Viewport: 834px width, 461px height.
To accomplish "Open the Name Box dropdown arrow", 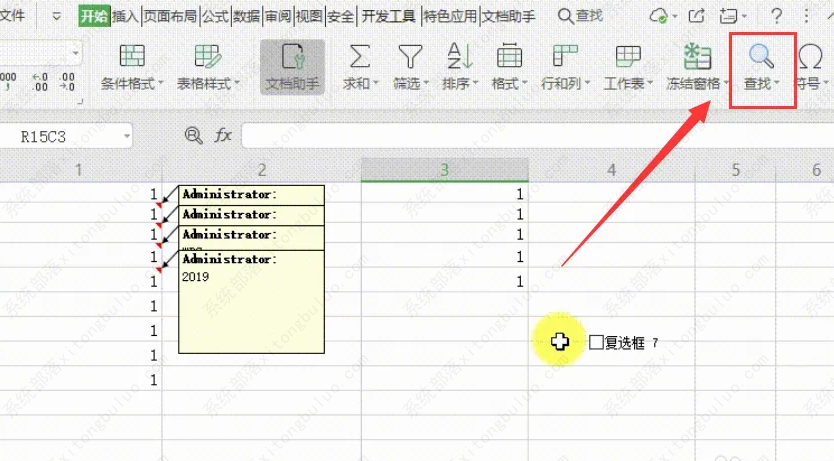I will (x=126, y=136).
